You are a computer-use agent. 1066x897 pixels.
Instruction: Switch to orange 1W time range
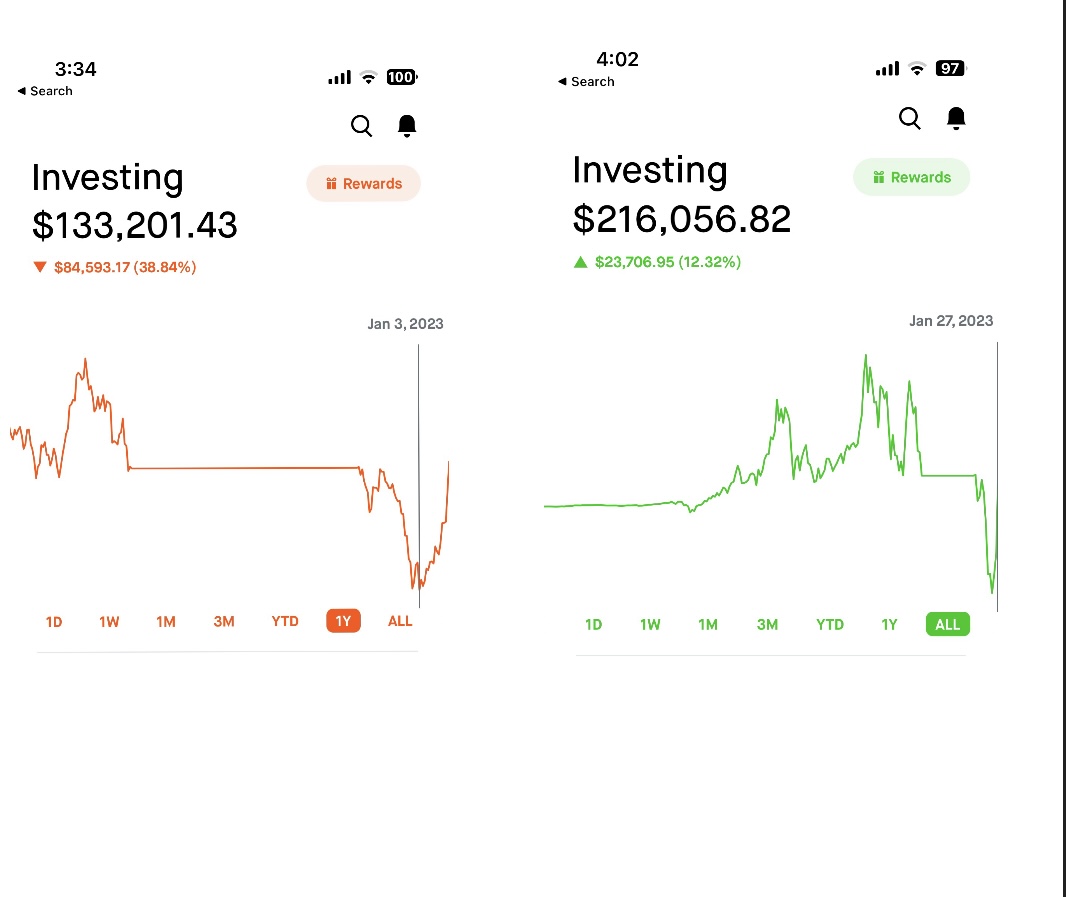point(109,621)
